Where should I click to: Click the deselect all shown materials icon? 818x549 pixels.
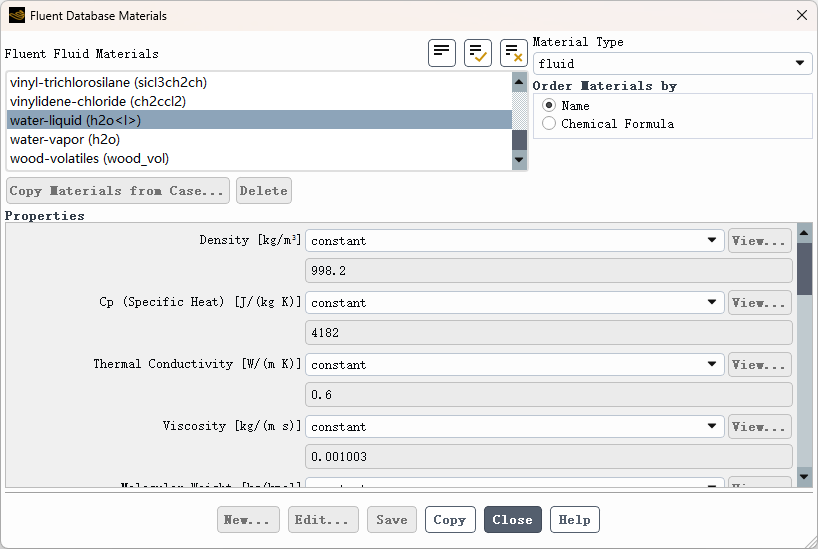[x=513, y=53]
